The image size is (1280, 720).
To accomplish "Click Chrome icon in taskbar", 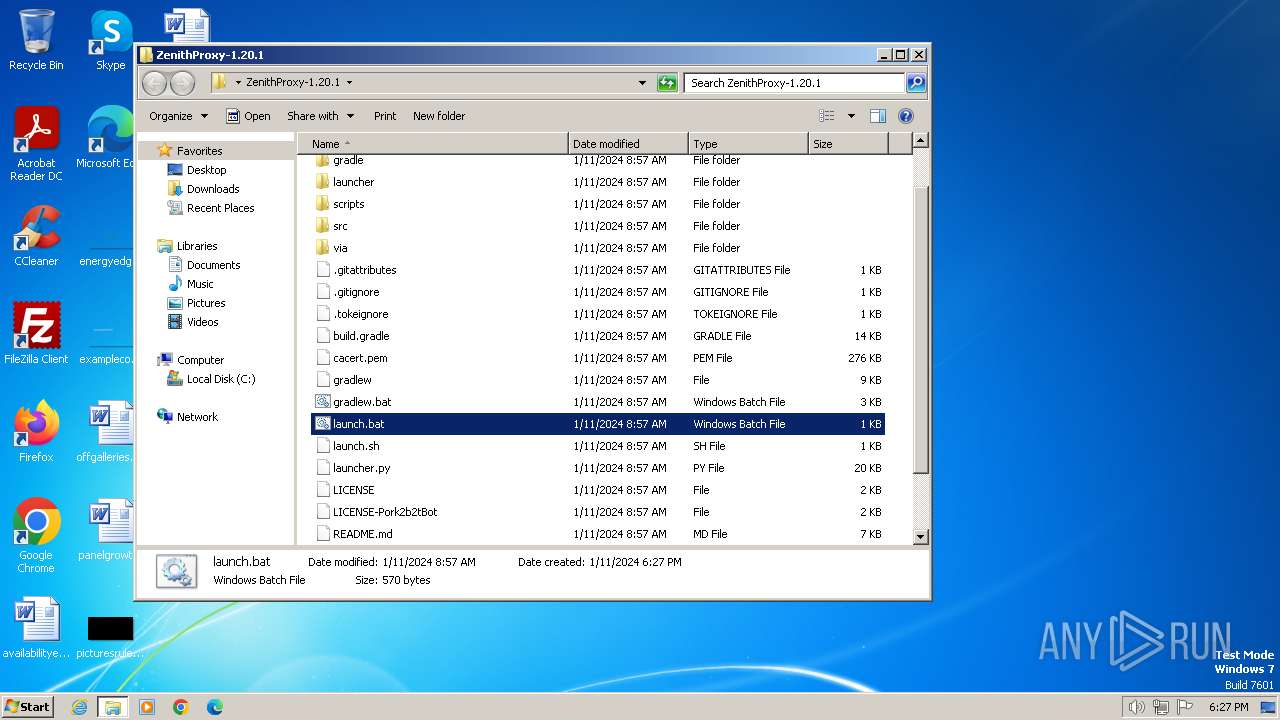I will [181, 707].
